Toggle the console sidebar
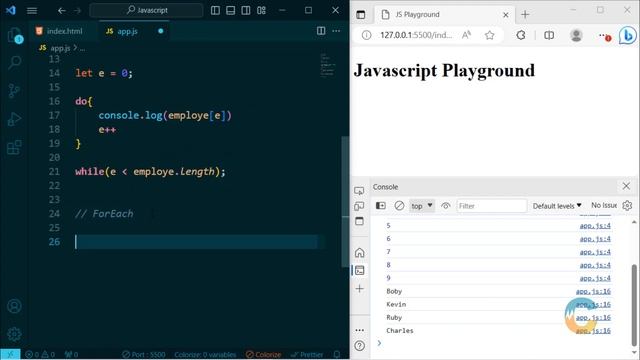 pyautogui.click(x=380, y=205)
